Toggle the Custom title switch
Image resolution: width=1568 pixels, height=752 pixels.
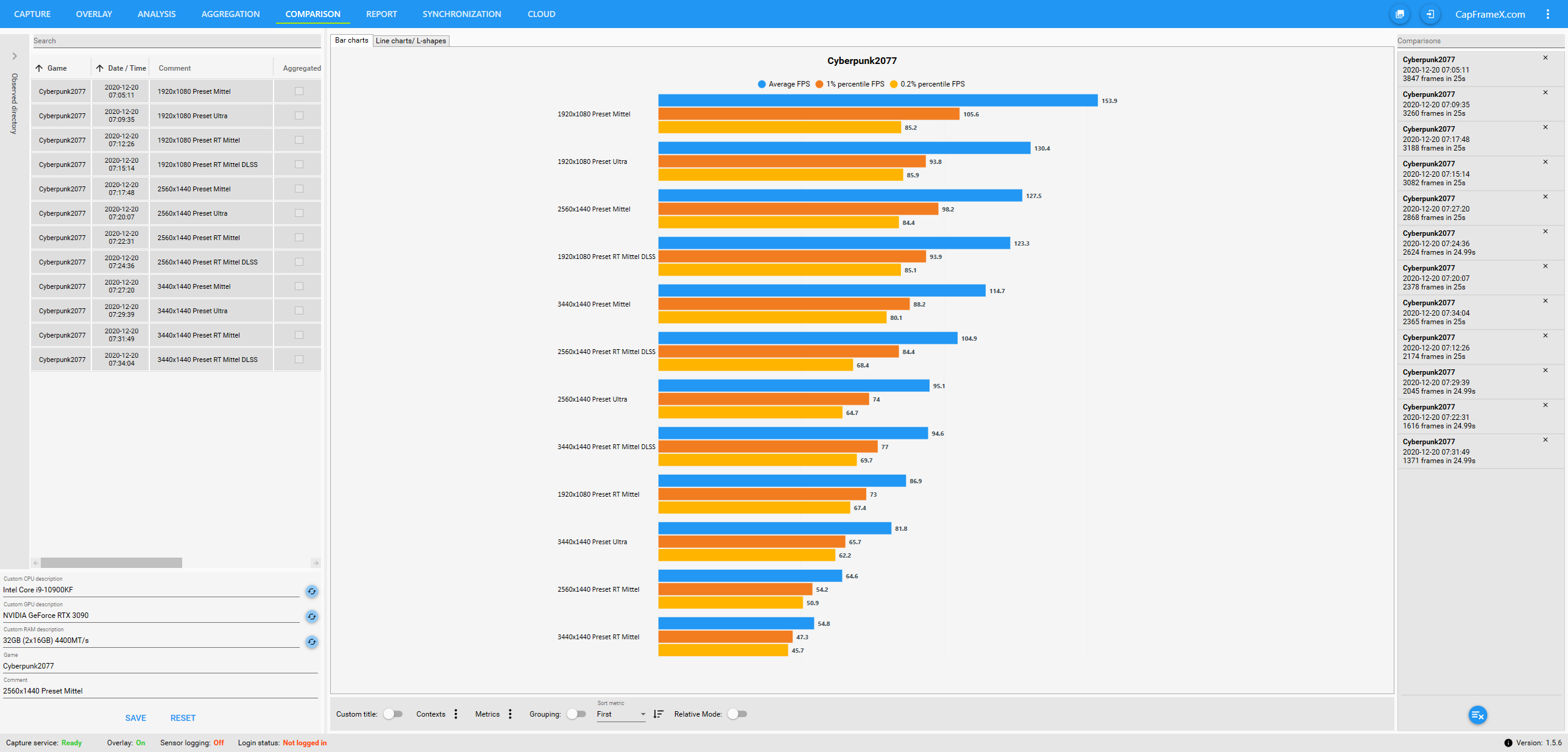393,714
